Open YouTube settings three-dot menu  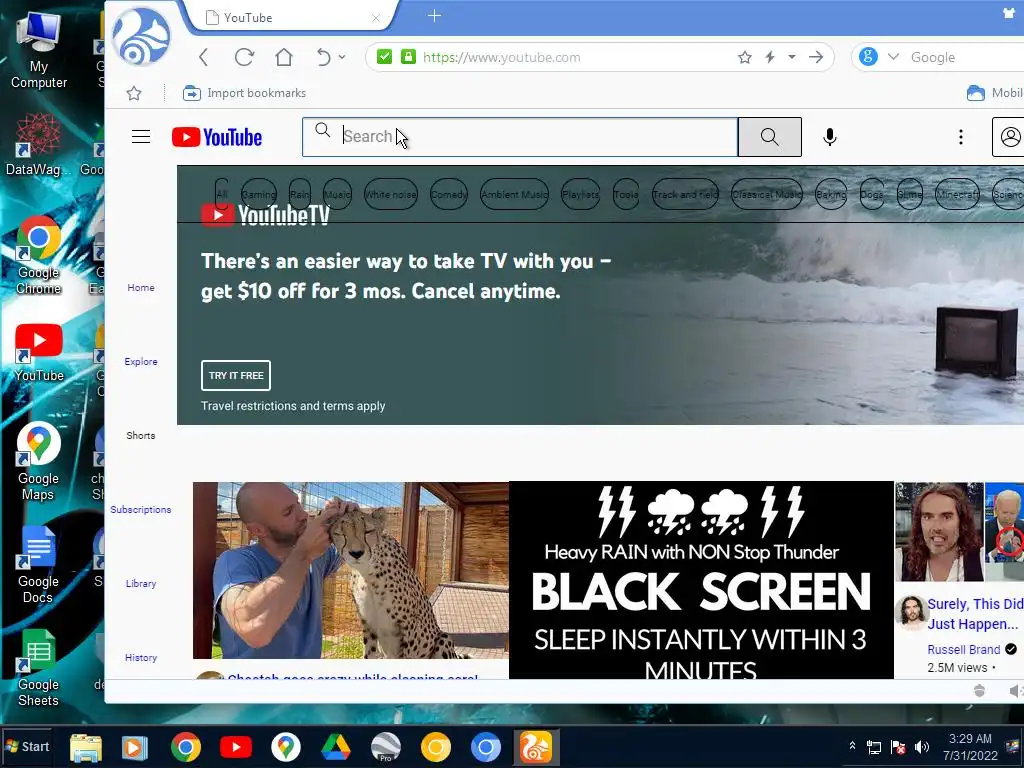click(x=961, y=137)
